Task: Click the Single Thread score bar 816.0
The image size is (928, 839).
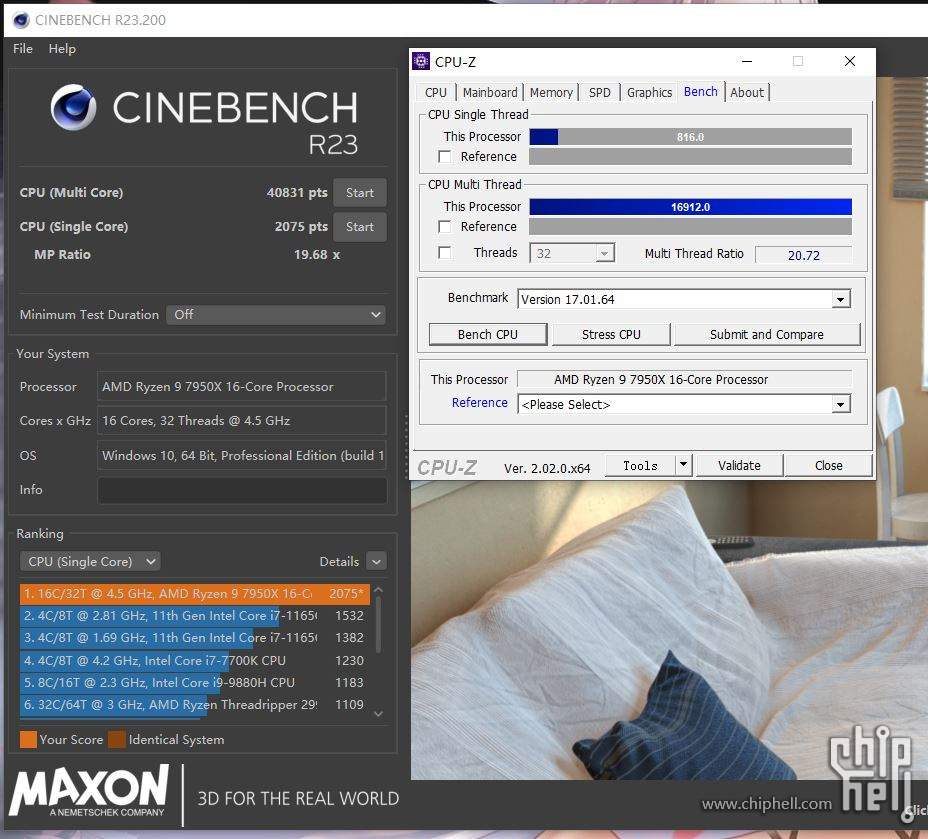Action: [x=690, y=137]
